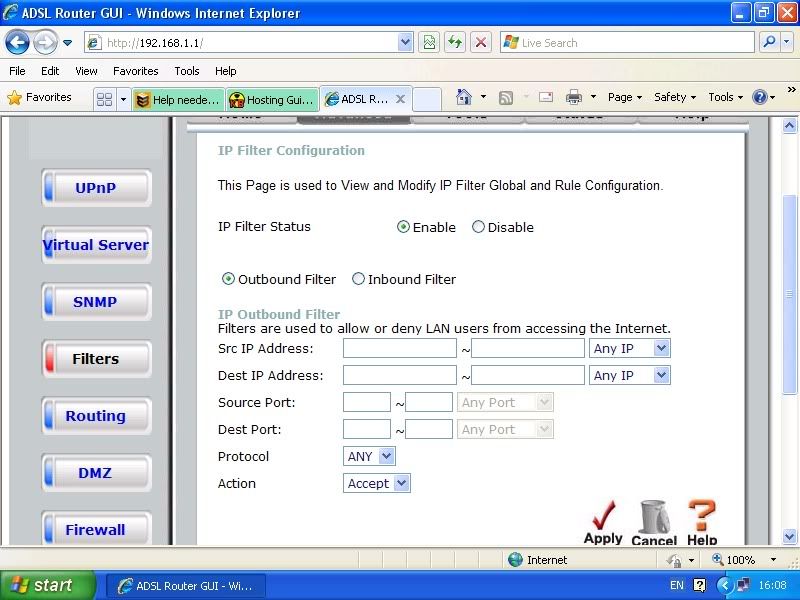Click the Stop loading icon
Image resolution: width=800 pixels, height=600 pixels.
pos(481,43)
